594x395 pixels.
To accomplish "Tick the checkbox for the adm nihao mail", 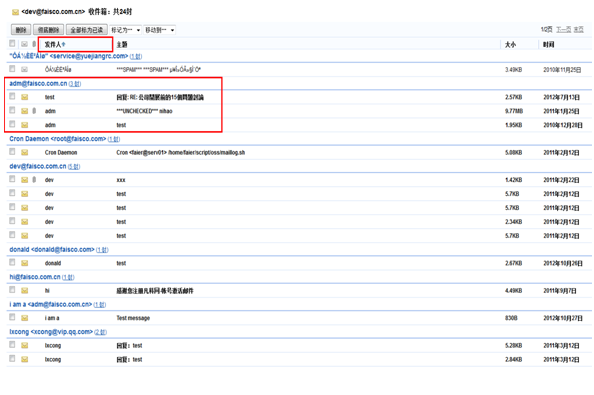I will (12, 110).
